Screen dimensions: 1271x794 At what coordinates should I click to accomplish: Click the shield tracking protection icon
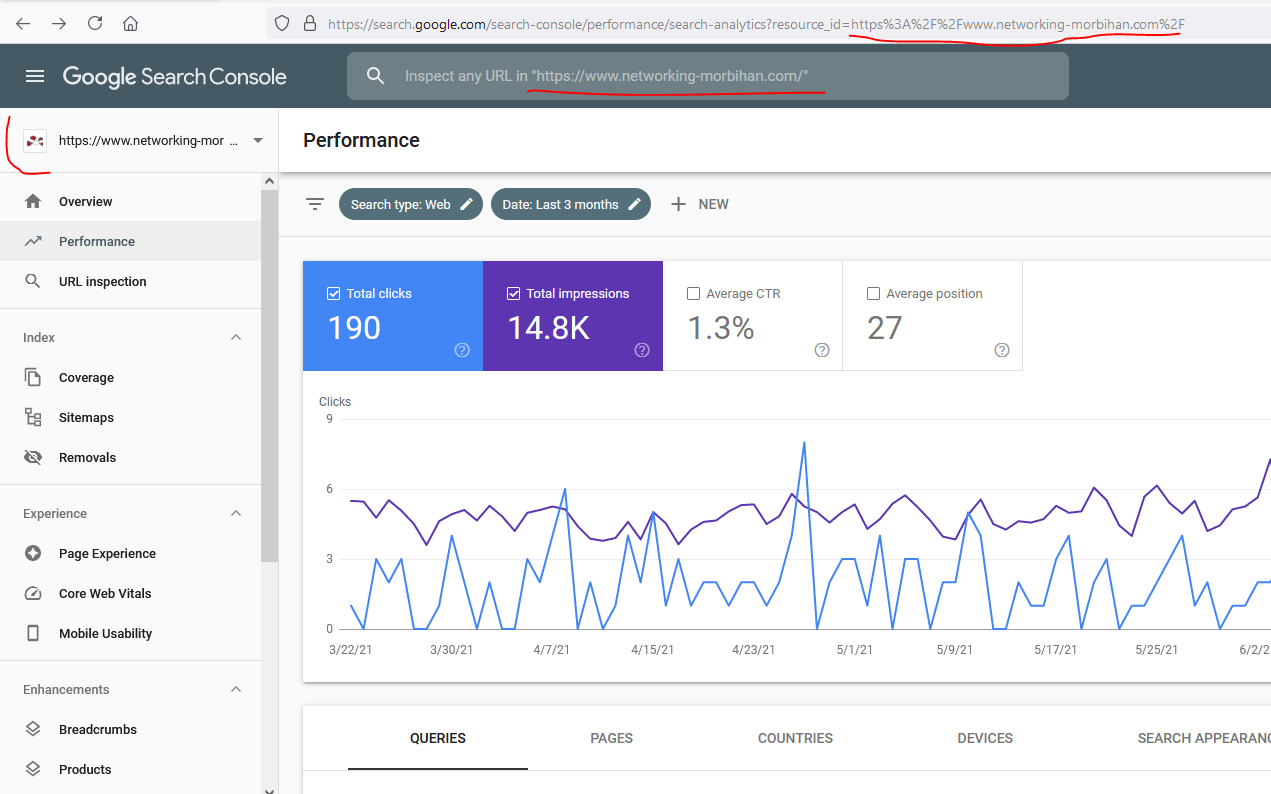point(282,23)
